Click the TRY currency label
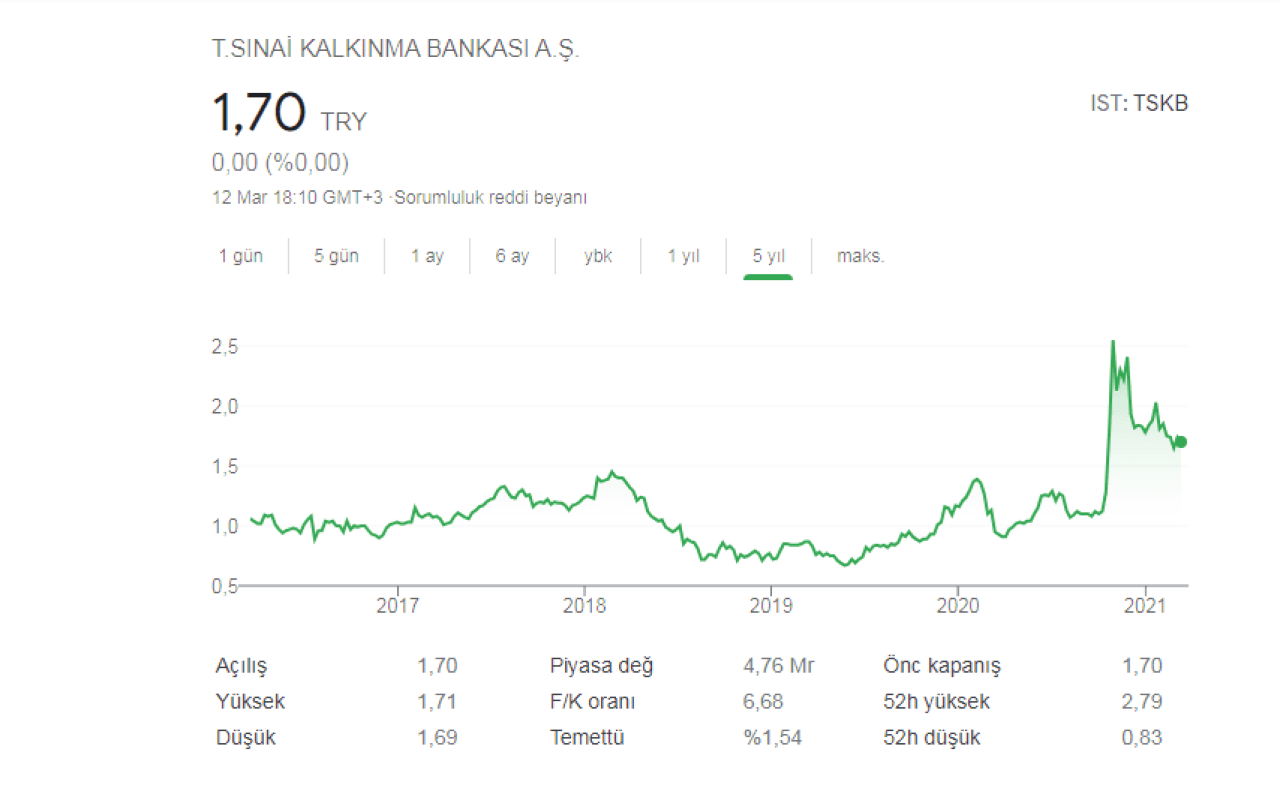Viewport: 1280px width, 812px height. [x=343, y=122]
